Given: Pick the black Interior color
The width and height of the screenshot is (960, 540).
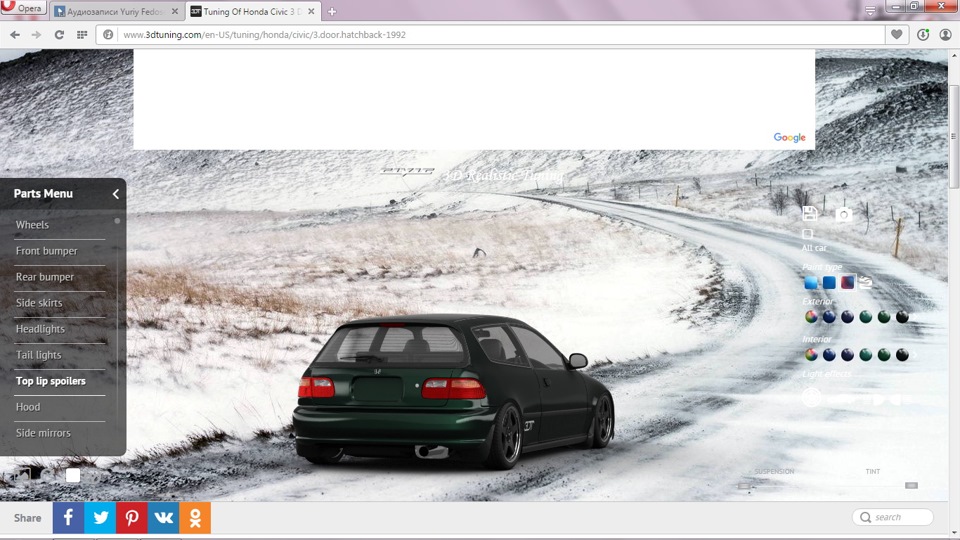Looking at the screenshot, I should 902,354.
